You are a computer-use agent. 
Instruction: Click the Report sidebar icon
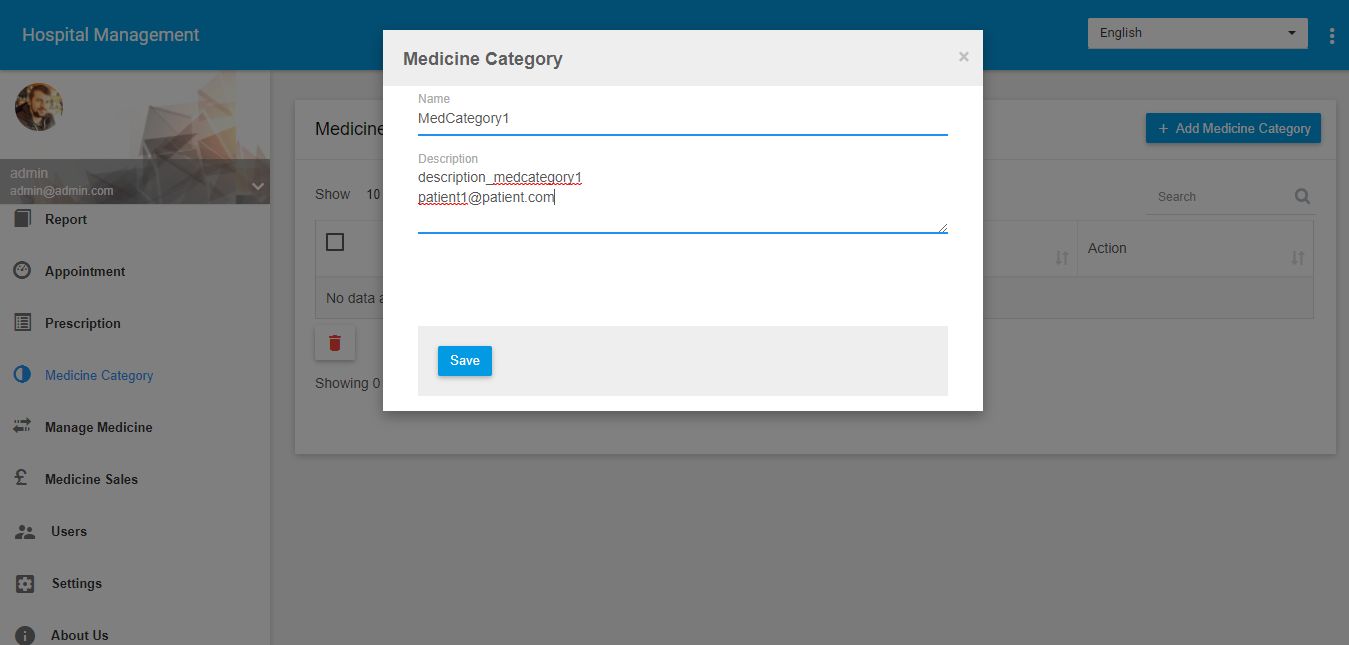pyautogui.click(x=23, y=219)
